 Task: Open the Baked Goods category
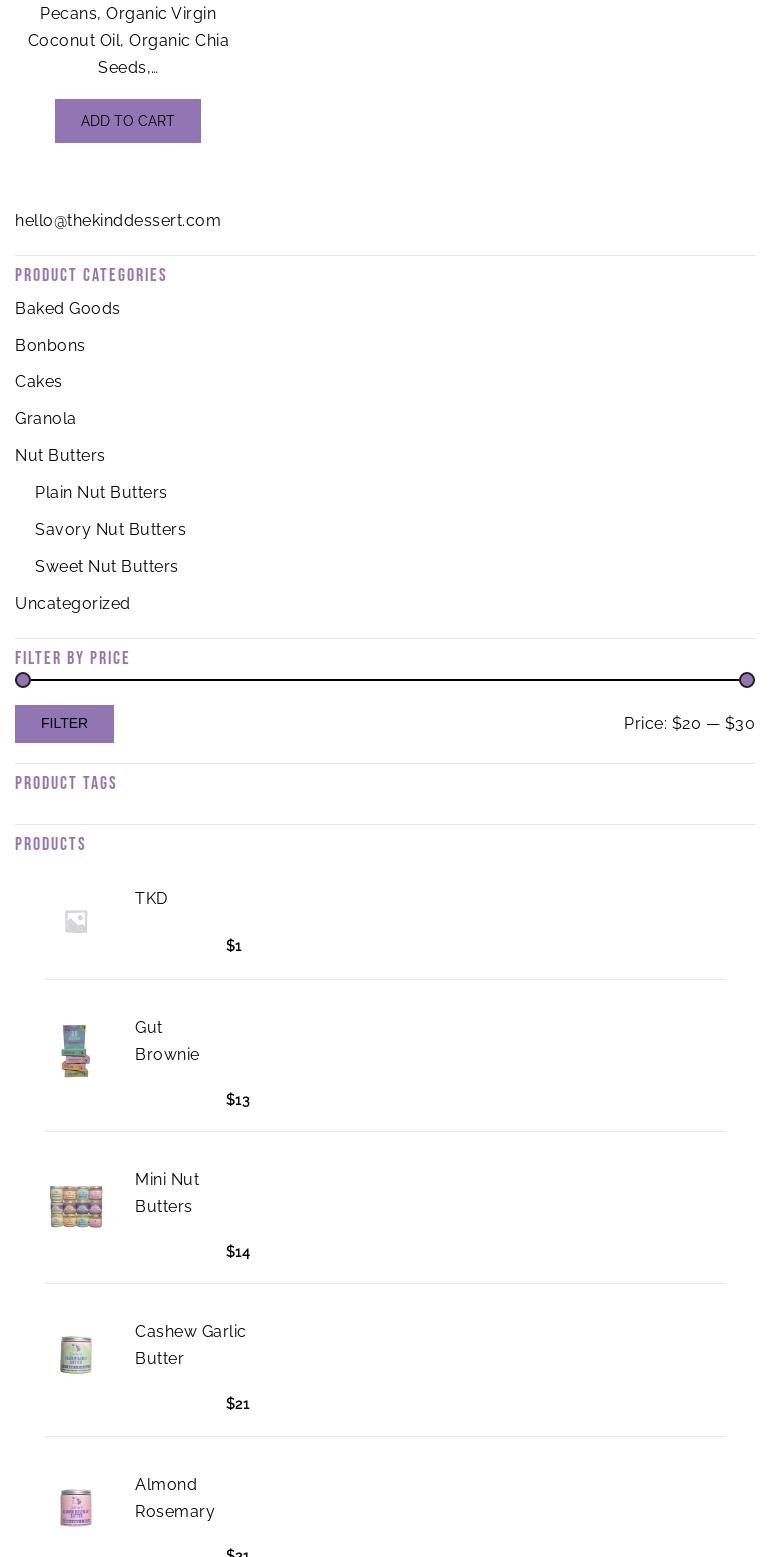click(x=67, y=308)
